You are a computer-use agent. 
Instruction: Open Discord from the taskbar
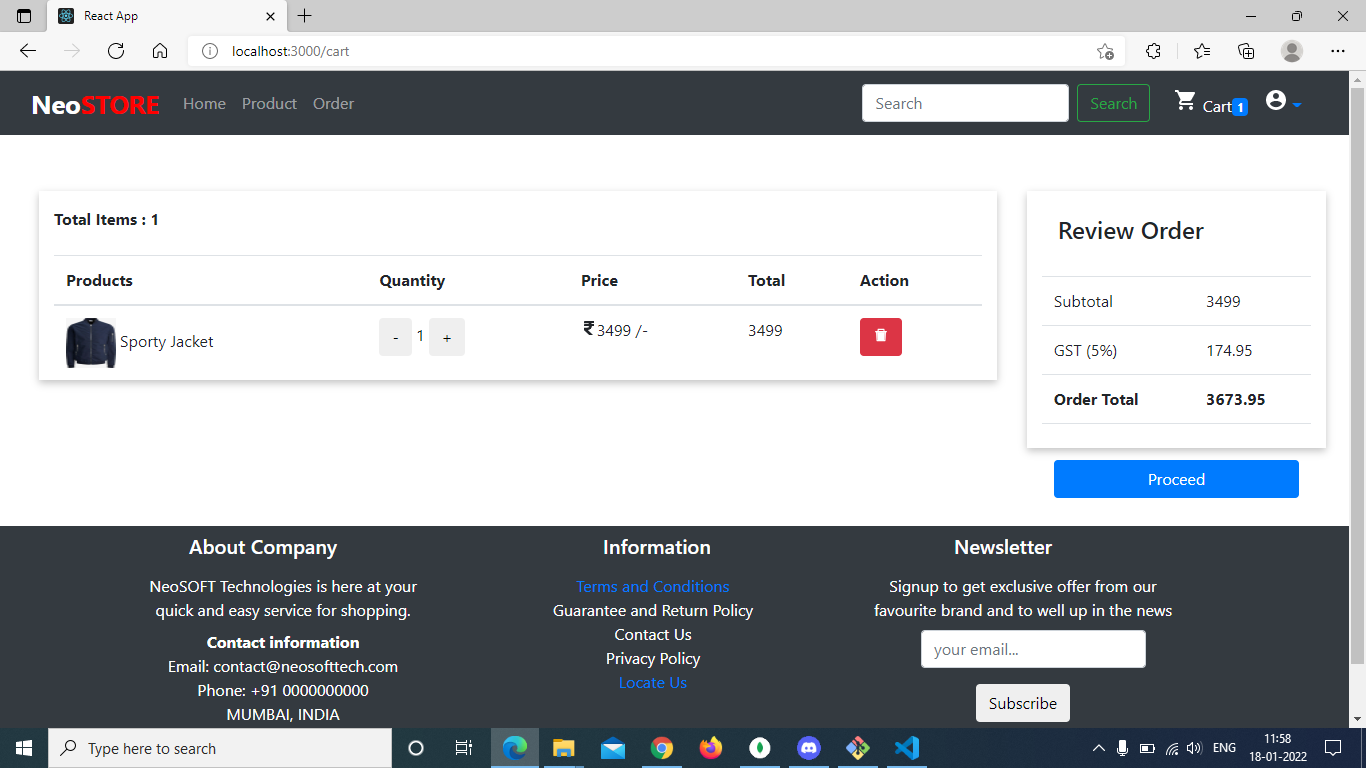pyautogui.click(x=808, y=748)
